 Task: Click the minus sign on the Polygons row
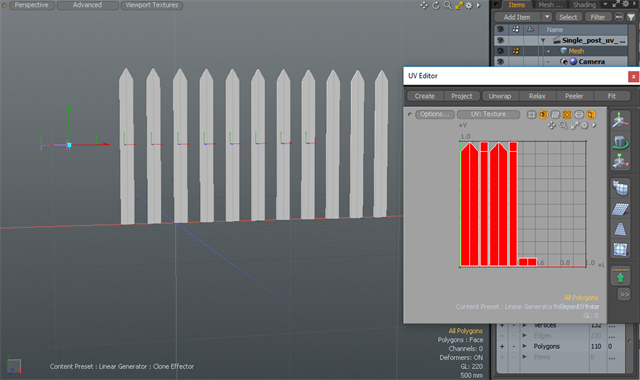(514, 347)
